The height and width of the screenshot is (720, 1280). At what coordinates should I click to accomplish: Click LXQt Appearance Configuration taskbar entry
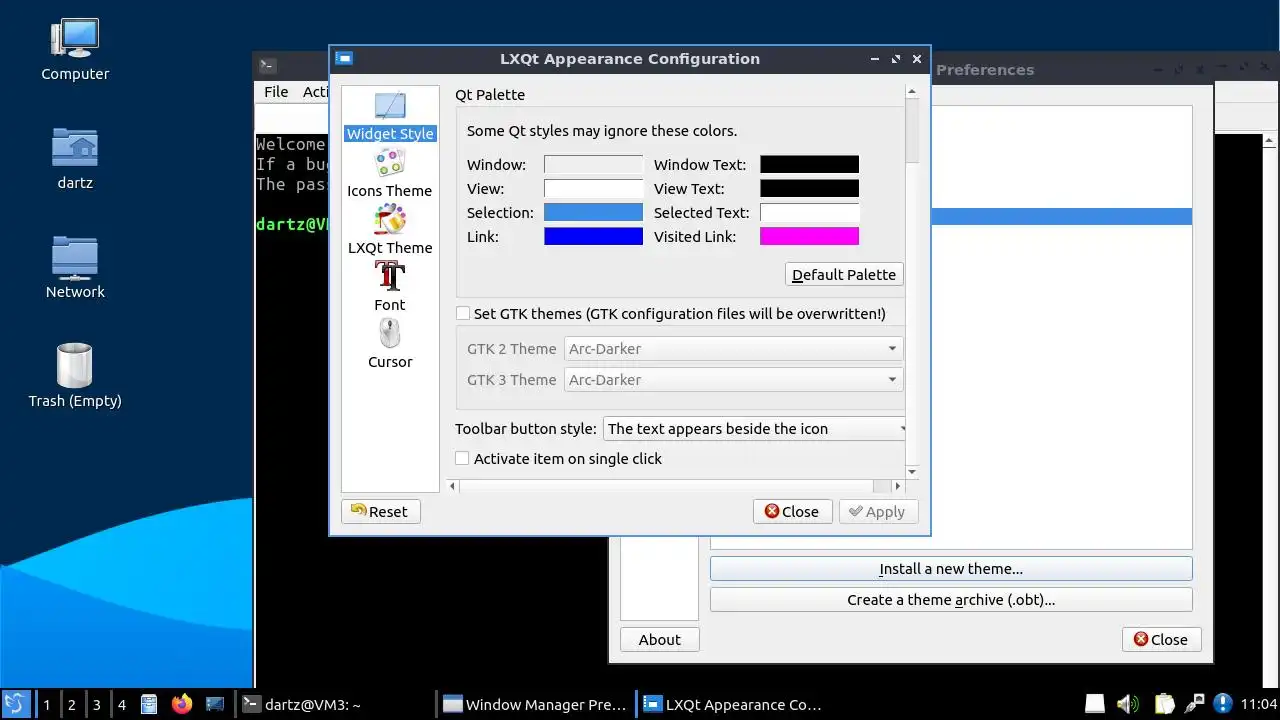click(735, 704)
